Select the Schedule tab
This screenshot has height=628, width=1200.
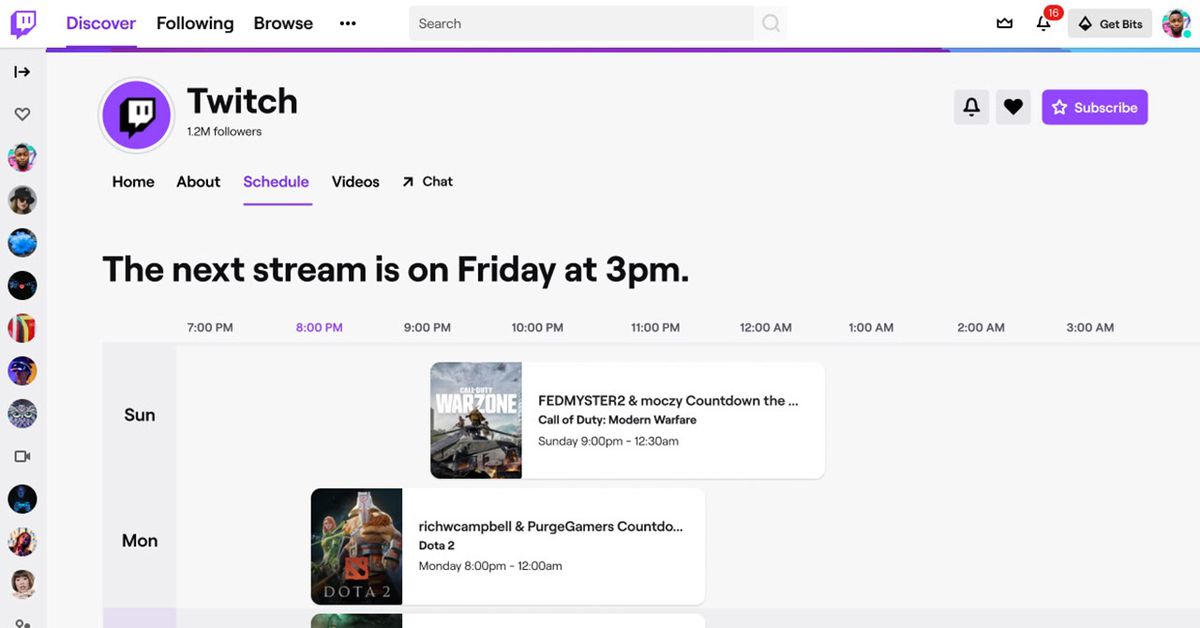point(276,182)
